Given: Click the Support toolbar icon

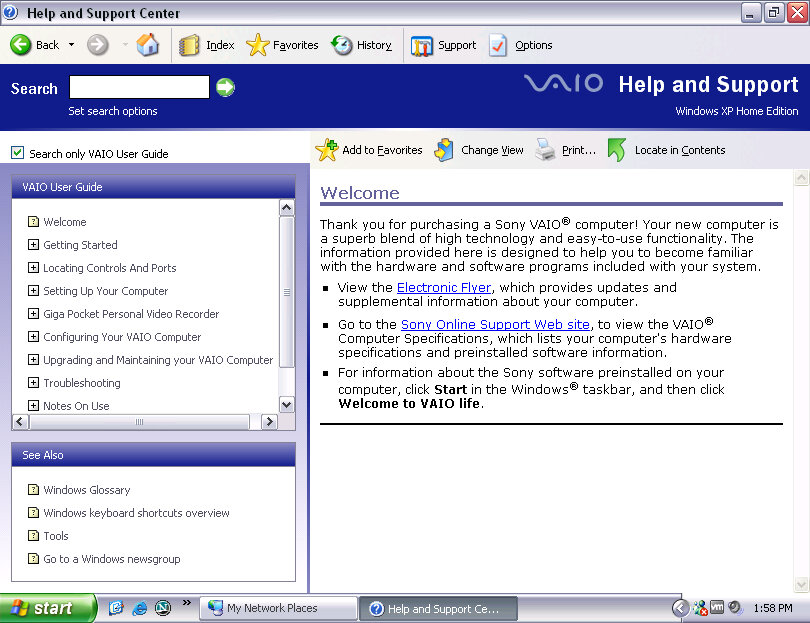Looking at the screenshot, I should [x=422, y=45].
